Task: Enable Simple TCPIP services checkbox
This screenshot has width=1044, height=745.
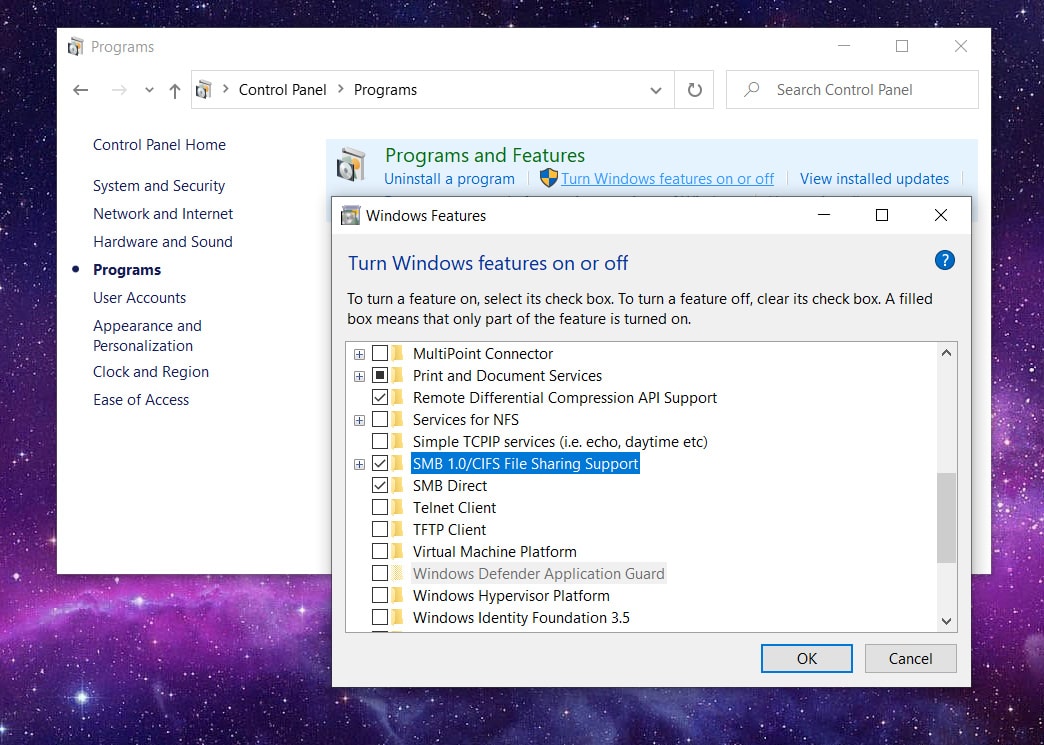Action: coord(380,441)
